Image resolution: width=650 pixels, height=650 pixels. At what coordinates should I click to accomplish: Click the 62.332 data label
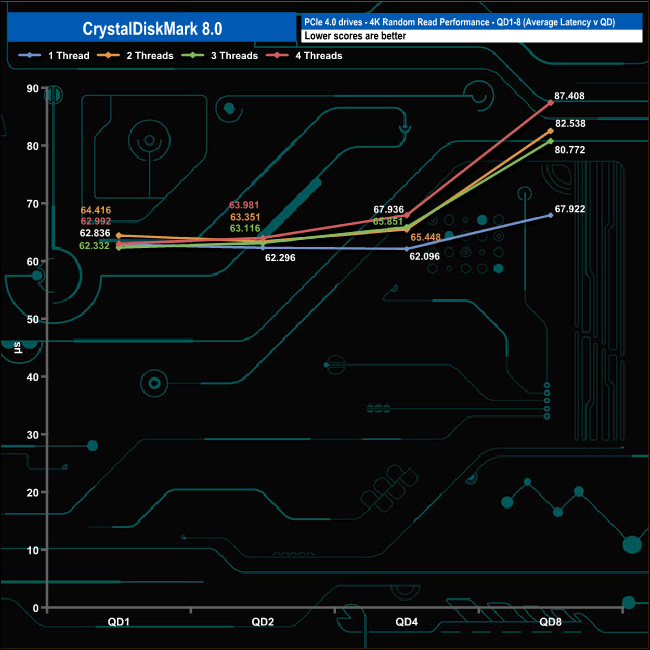click(x=95, y=245)
